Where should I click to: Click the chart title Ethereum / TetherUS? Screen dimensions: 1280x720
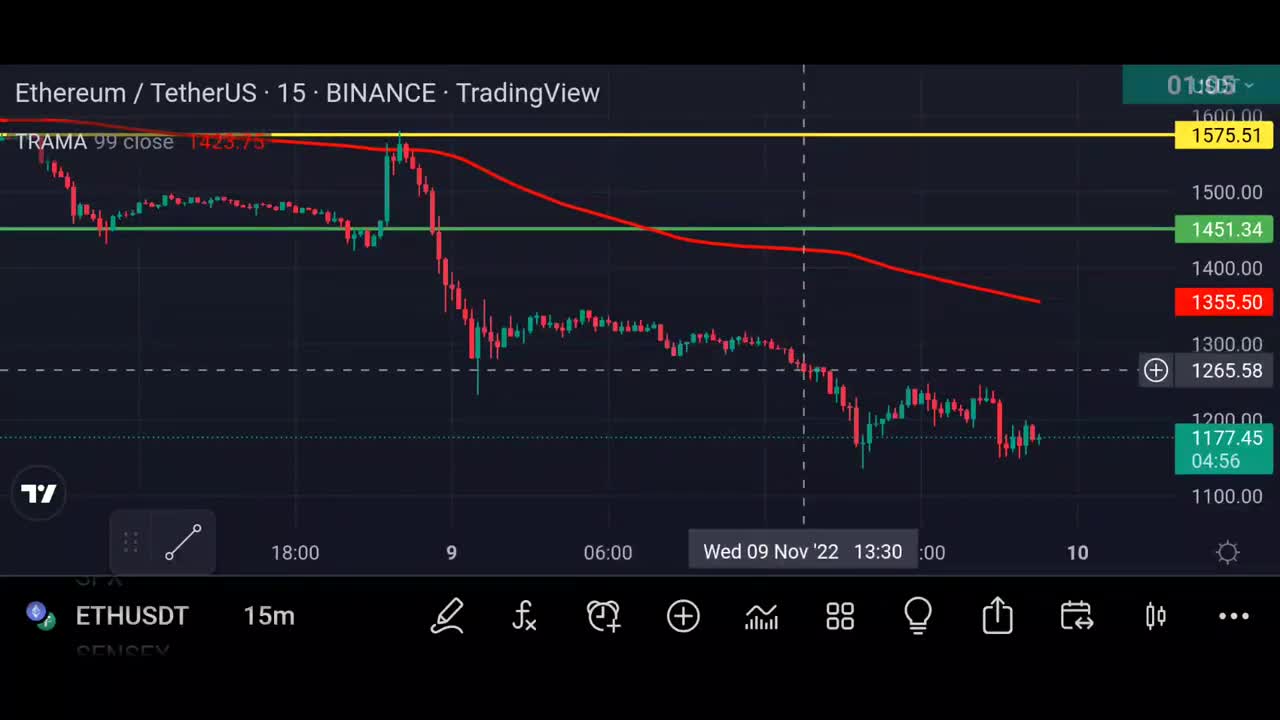136,93
